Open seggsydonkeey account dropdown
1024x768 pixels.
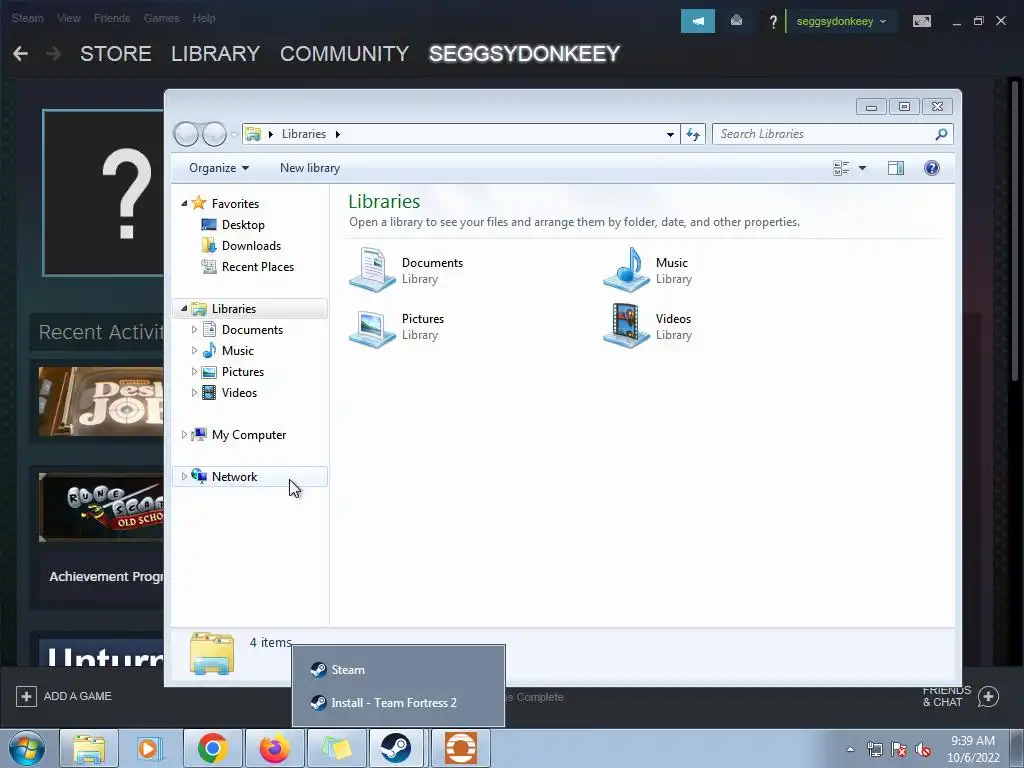pyautogui.click(x=841, y=22)
